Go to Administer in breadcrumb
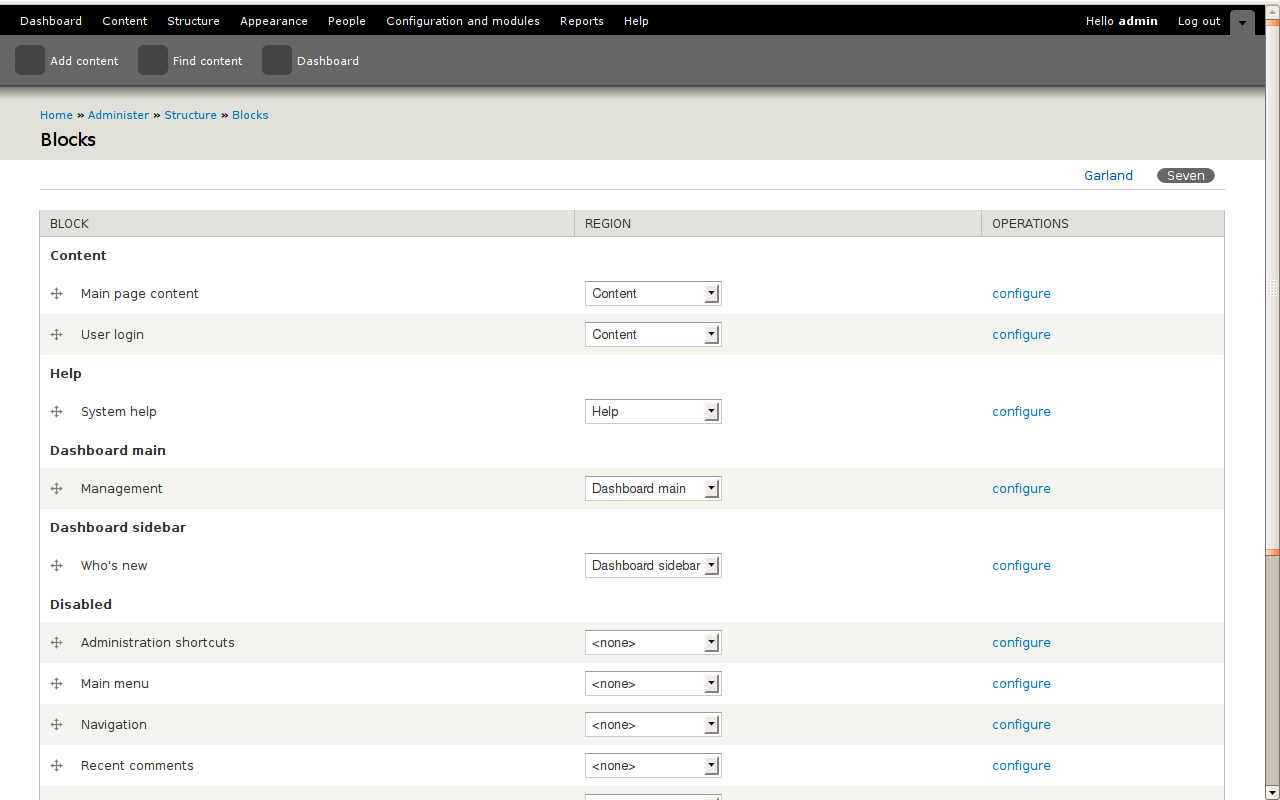 (118, 115)
